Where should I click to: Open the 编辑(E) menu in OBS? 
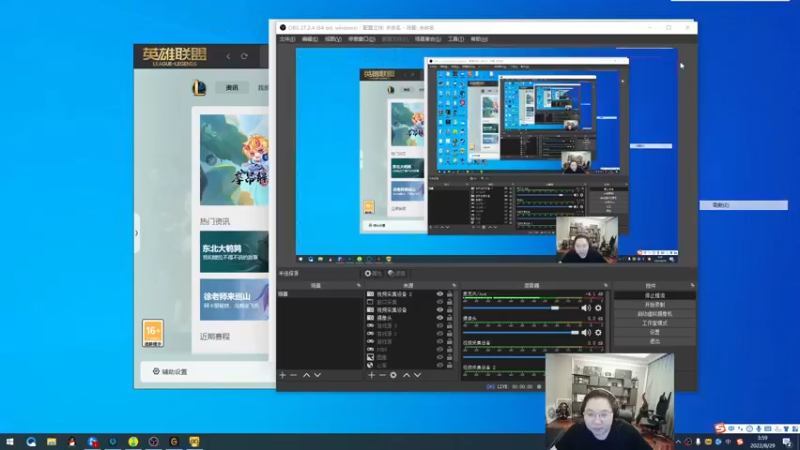(310, 39)
